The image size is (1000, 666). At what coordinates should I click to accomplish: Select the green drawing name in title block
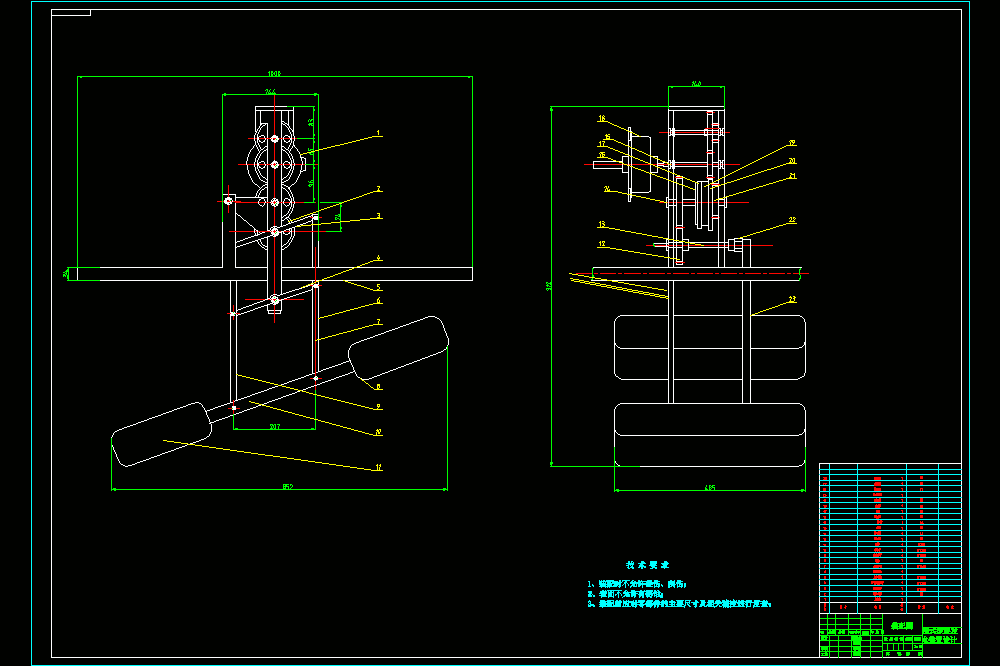(x=902, y=626)
